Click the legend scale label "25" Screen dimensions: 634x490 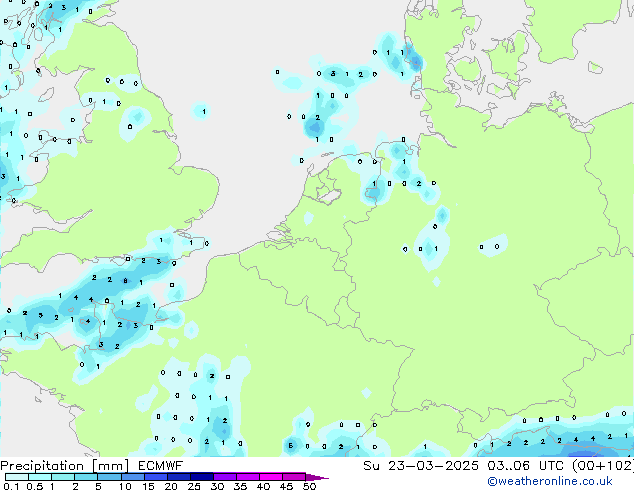[194, 486]
